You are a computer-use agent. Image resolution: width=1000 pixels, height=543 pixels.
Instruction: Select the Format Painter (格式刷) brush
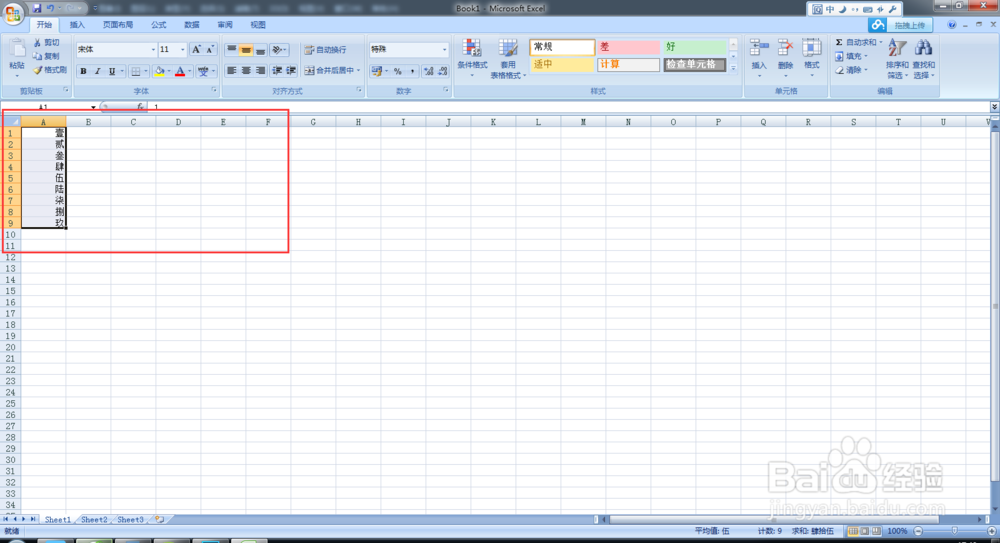click(x=38, y=70)
